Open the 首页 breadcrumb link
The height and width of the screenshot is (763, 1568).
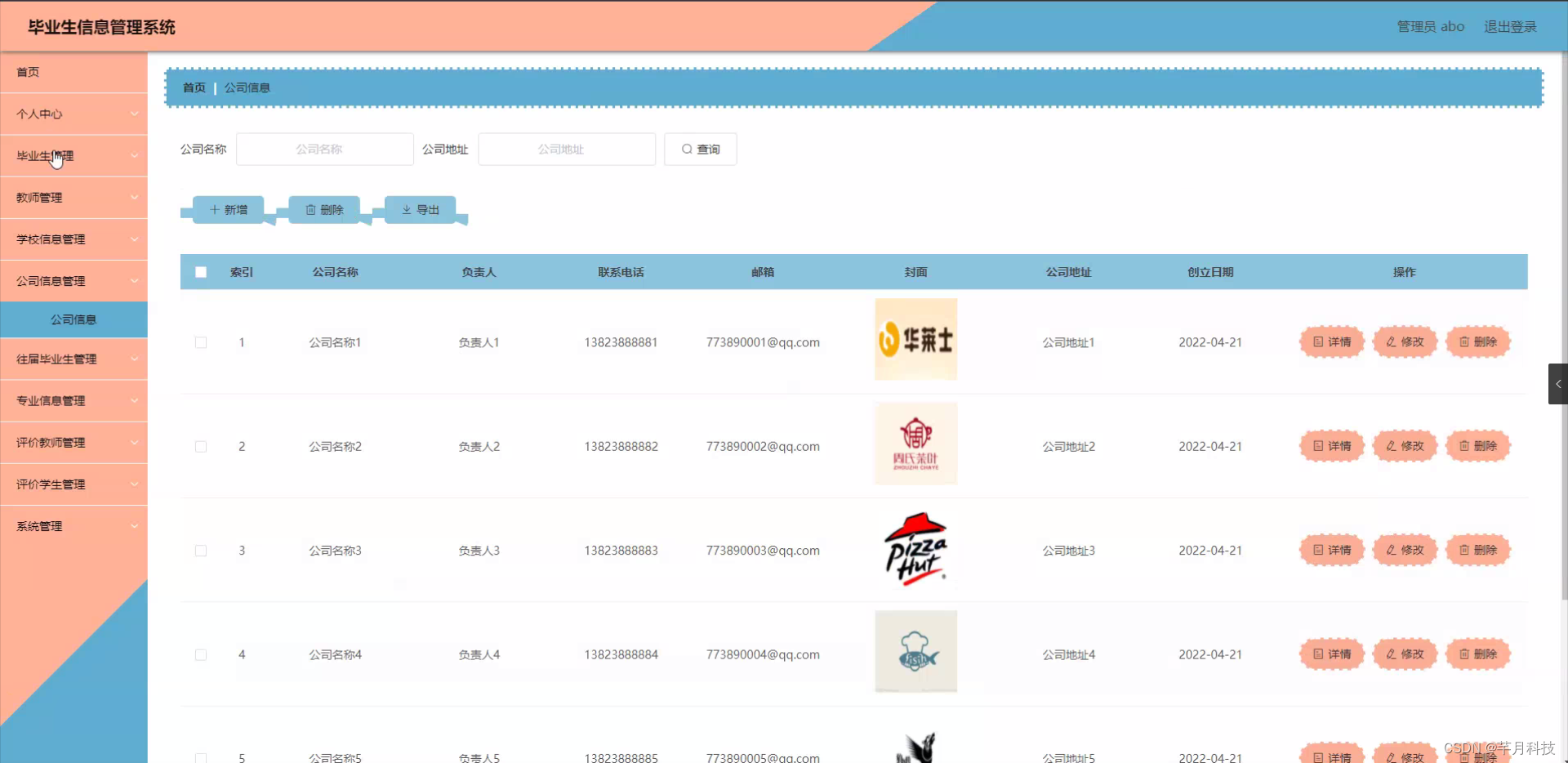click(x=194, y=87)
